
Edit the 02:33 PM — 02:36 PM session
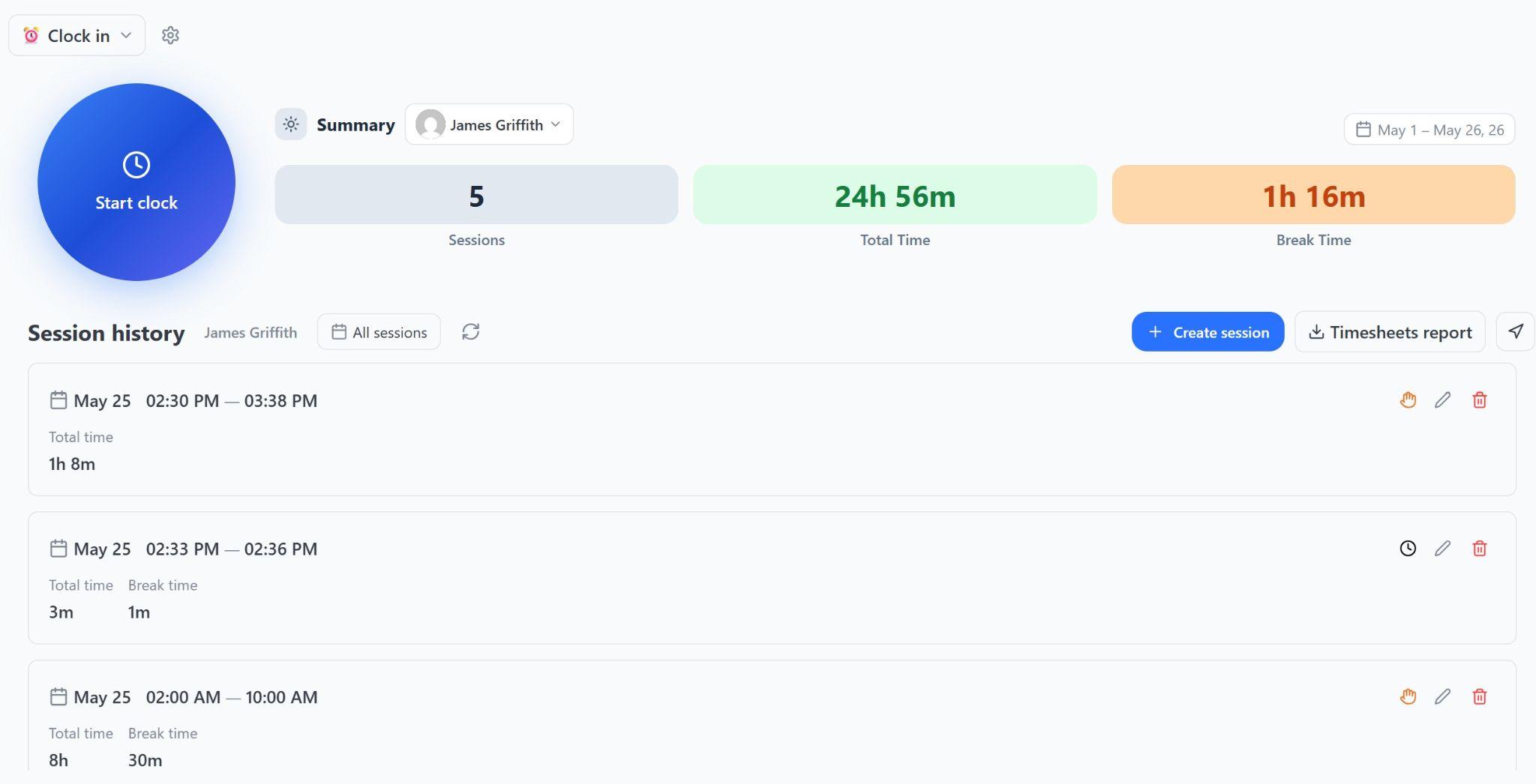click(x=1442, y=549)
